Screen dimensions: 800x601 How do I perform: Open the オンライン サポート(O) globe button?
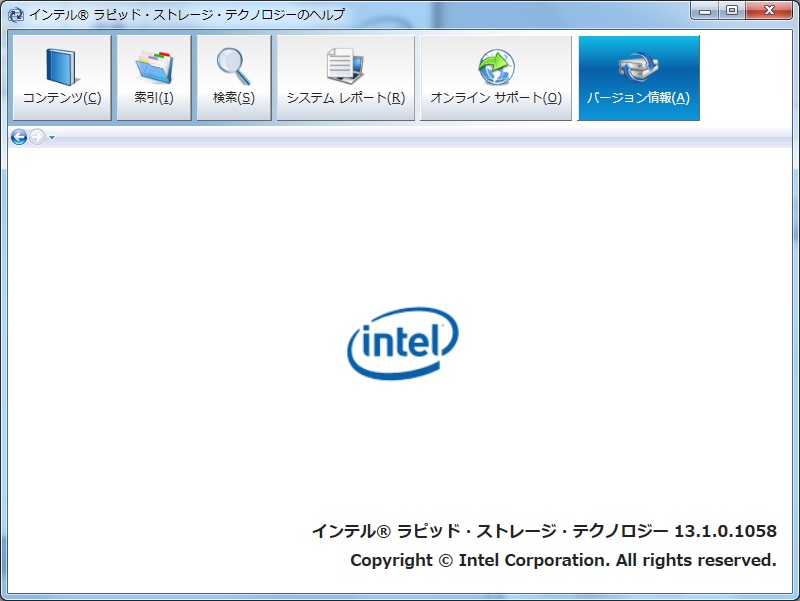pyautogui.click(x=495, y=78)
